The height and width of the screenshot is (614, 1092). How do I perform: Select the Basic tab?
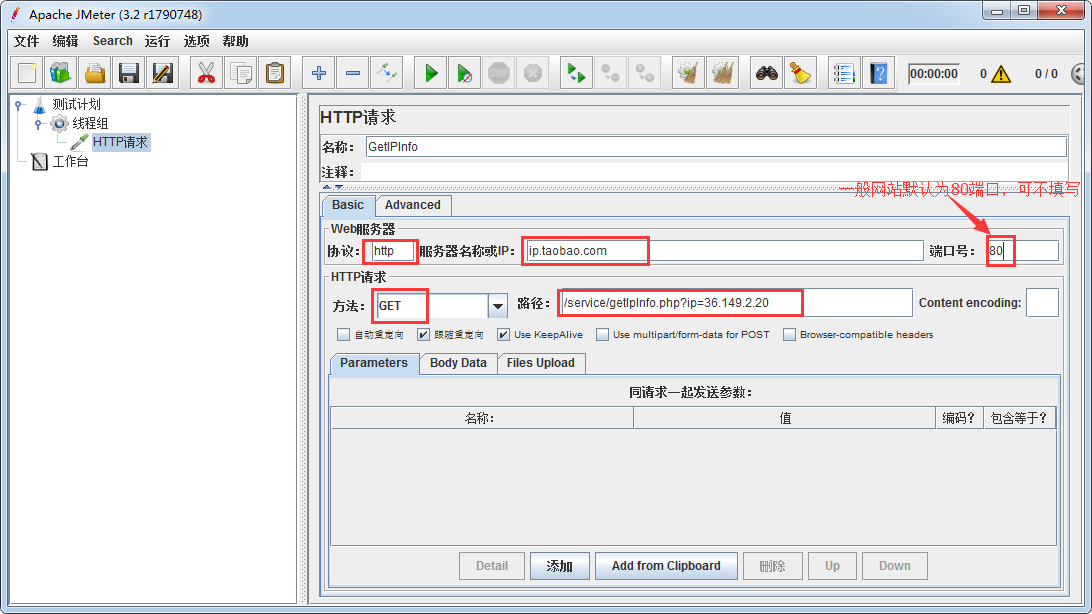(348, 205)
